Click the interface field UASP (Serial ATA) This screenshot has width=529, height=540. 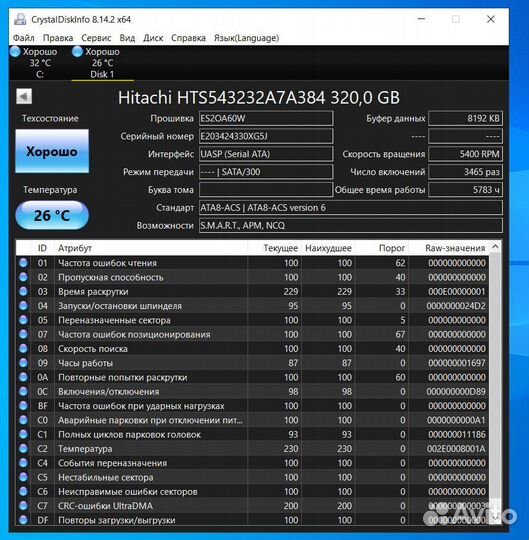click(x=266, y=154)
